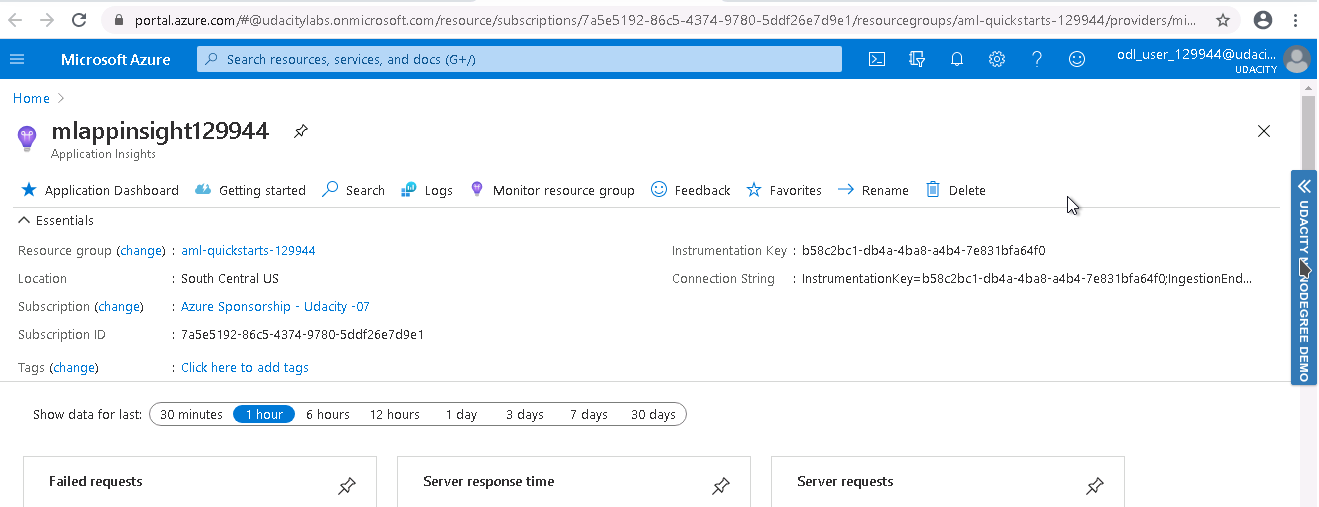Collapse the Essentials section
Viewport: 1319px width, 507px height.
click(56, 220)
